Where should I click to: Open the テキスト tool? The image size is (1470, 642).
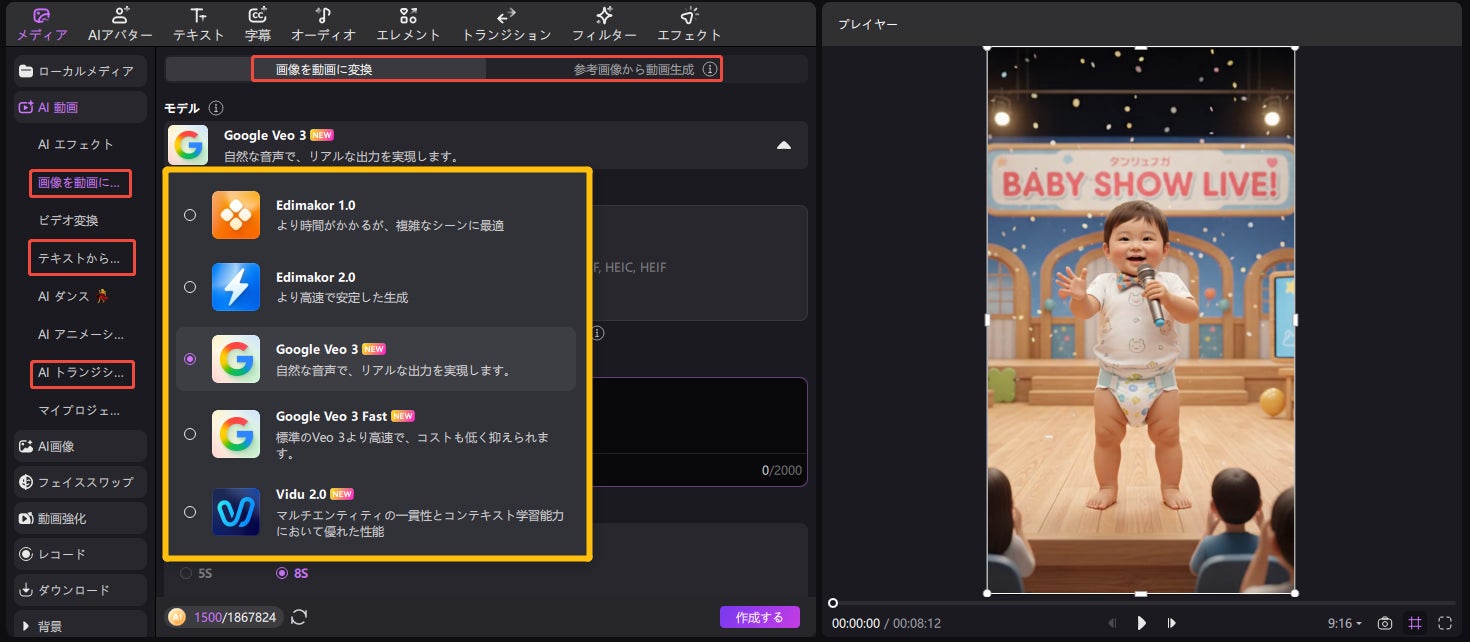pos(199,24)
